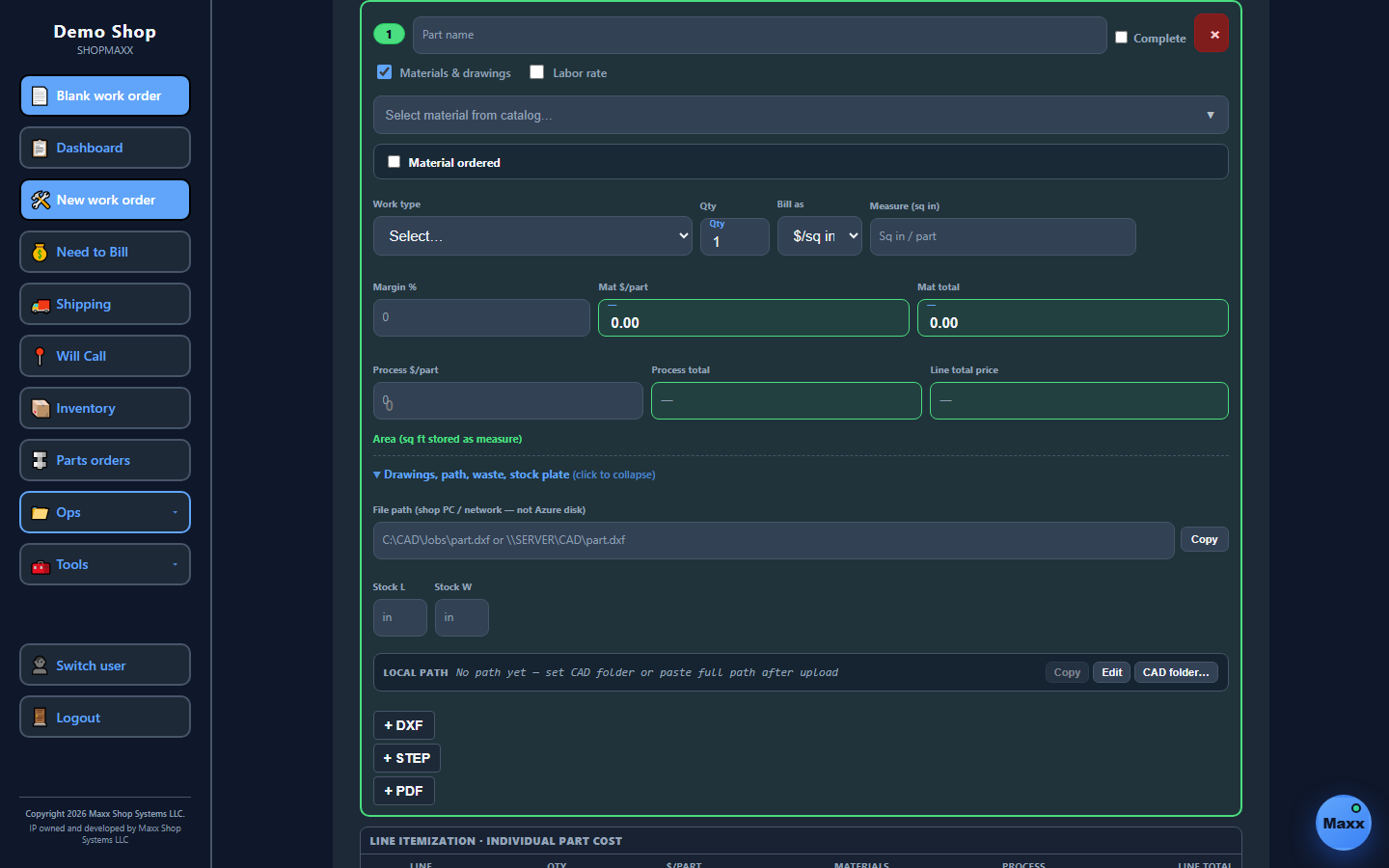Click the New work order tools icon
The width and height of the screenshot is (1389, 868).
click(40, 201)
